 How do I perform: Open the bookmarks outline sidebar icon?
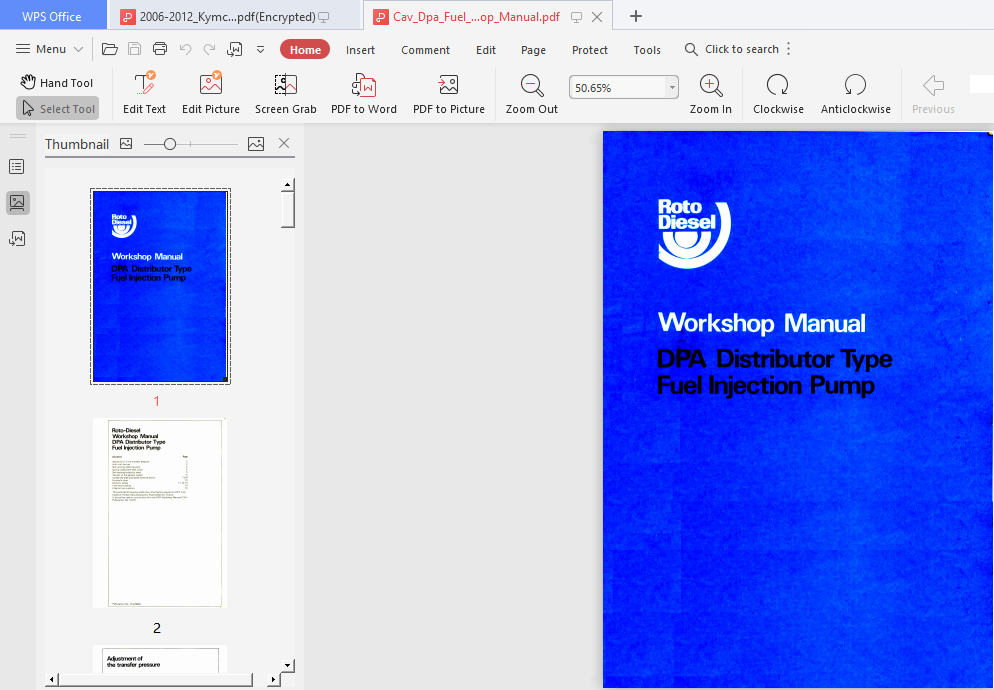tap(17, 167)
